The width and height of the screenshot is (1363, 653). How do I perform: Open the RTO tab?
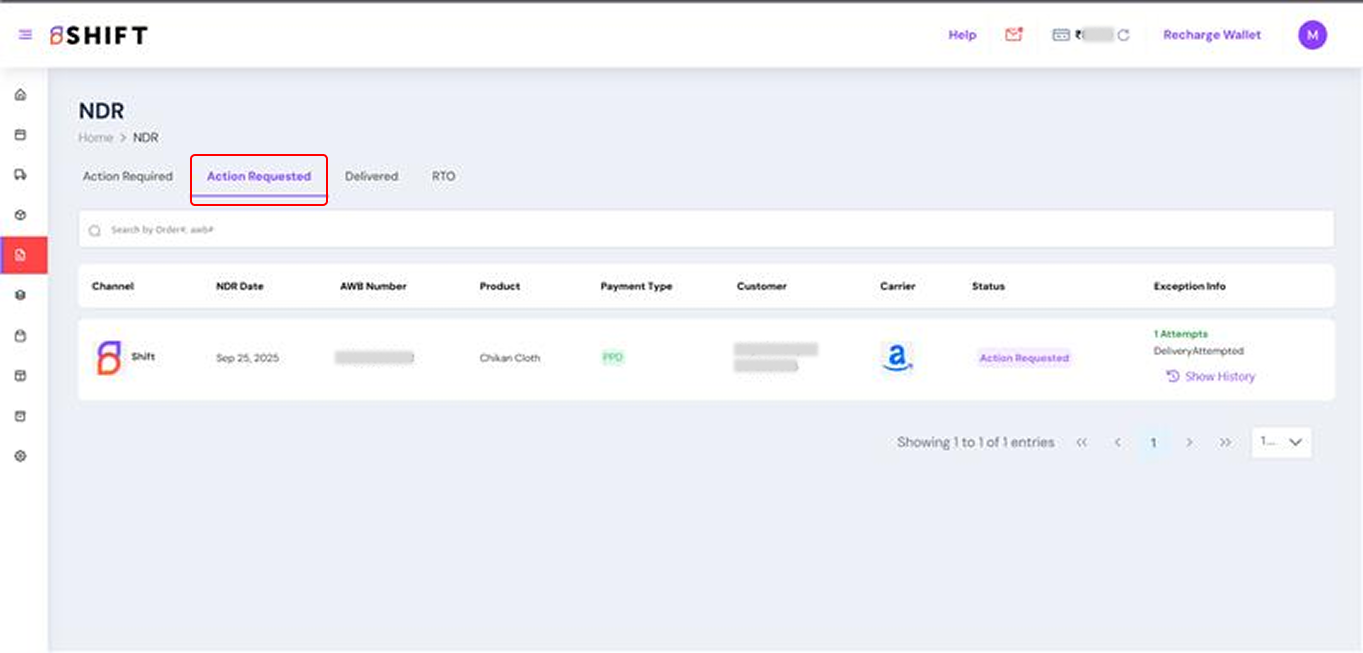(x=443, y=176)
